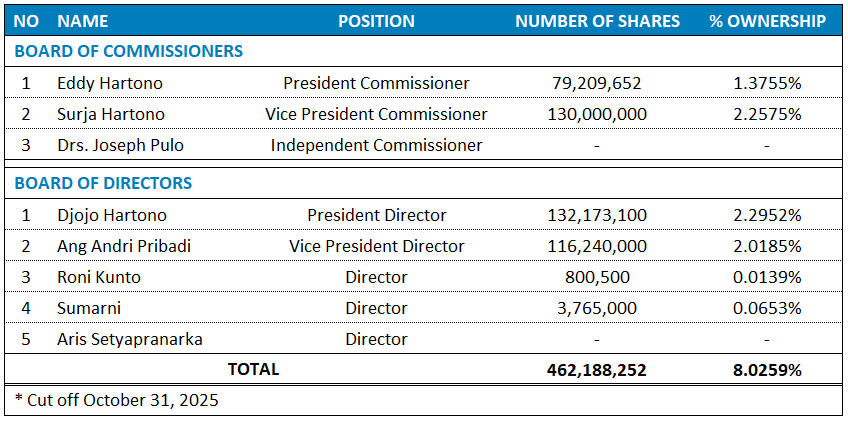Select the Aris Setyapranarka cell
Screen dimensions: 848x421
pyautogui.click(x=130, y=339)
